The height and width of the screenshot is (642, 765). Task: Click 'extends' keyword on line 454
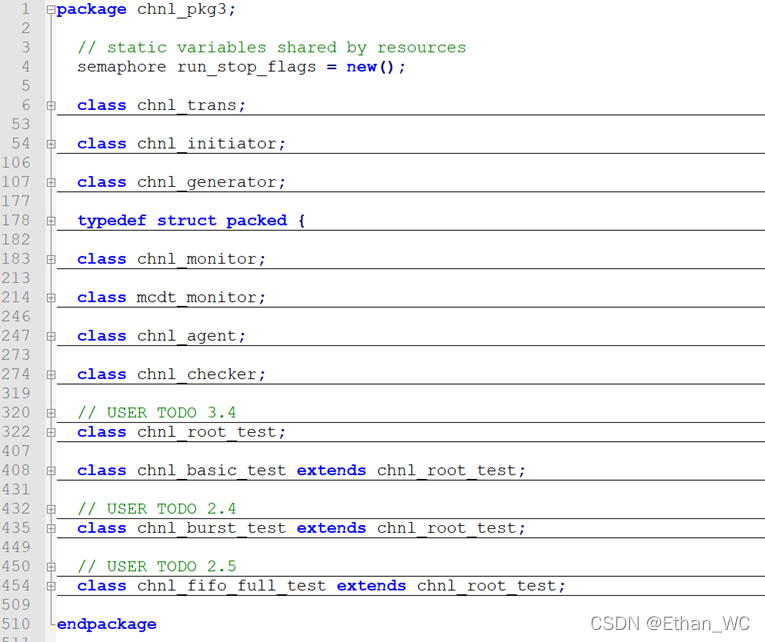tap(371, 586)
